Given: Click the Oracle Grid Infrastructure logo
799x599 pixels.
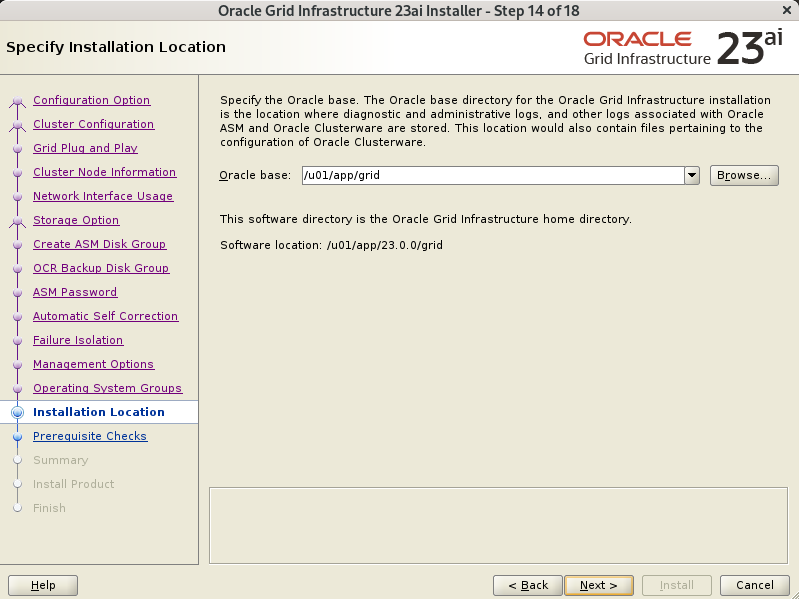Looking at the screenshot, I should (x=683, y=48).
